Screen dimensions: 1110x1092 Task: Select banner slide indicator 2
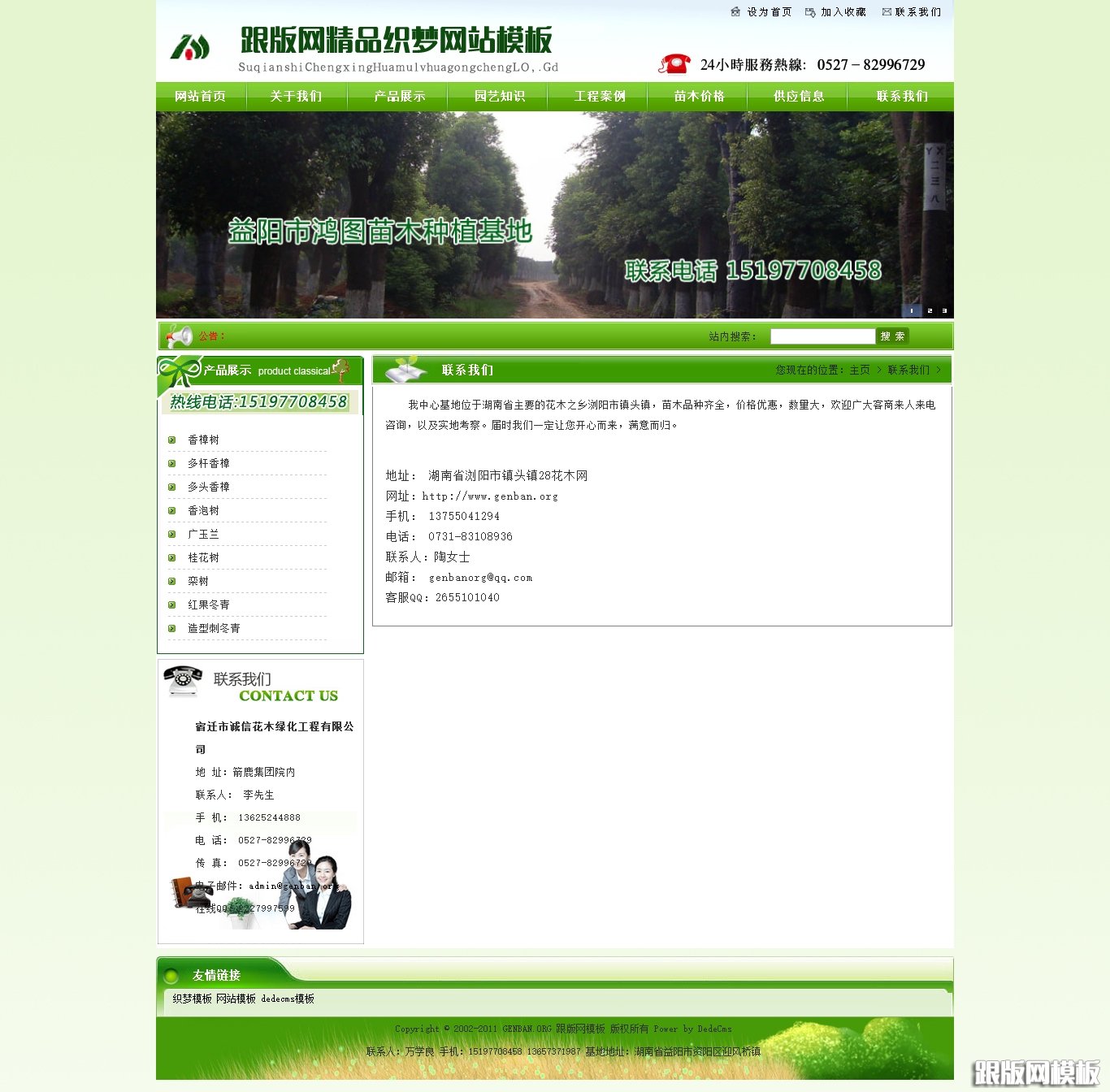(928, 310)
